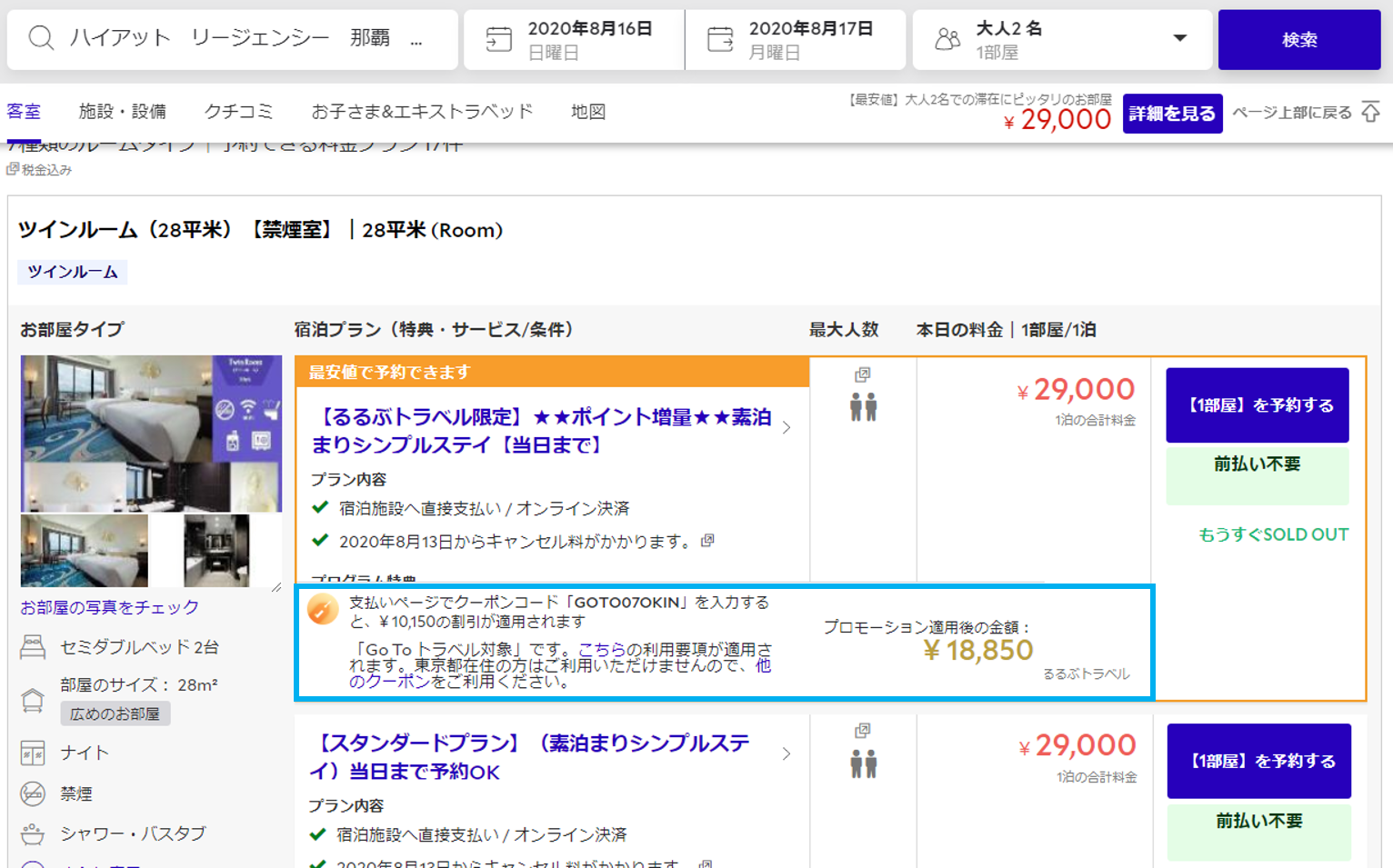Open the check-in date calendar icon
This screenshot has width=1393, height=868.
(x=498, y=39)
